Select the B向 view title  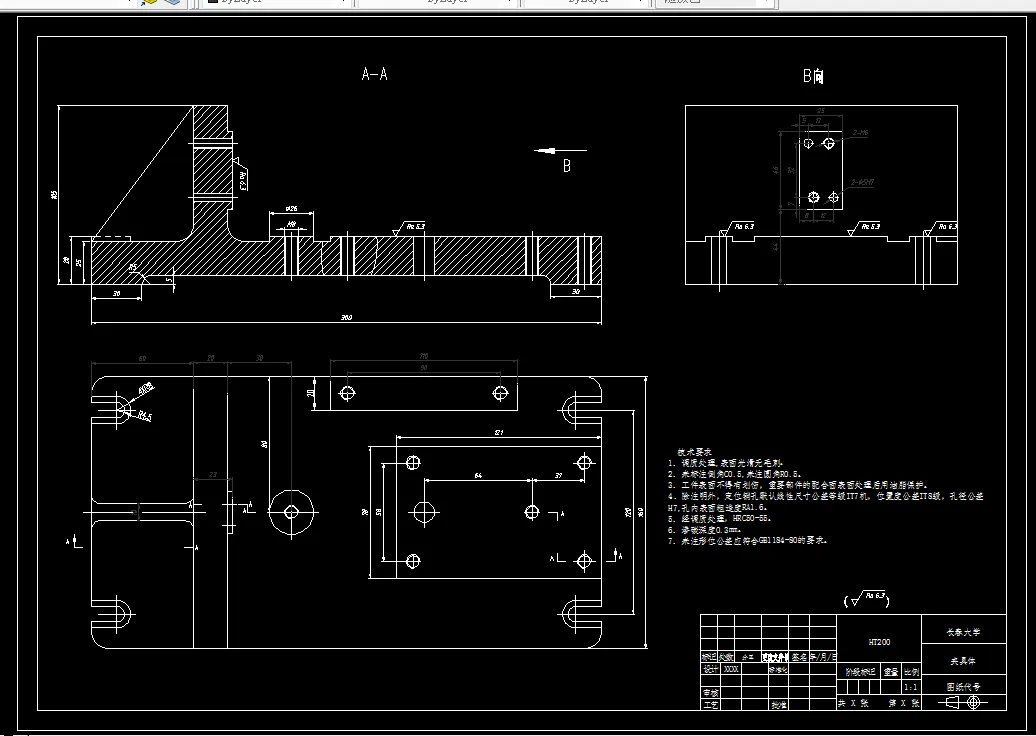(x=813, y=76)
